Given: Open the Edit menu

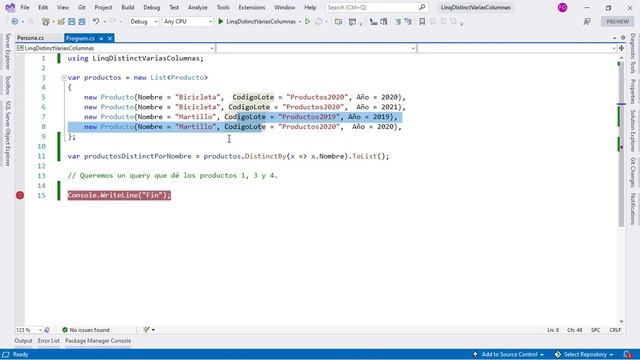Looking at the screenshot, I should (x=43, y=7).
